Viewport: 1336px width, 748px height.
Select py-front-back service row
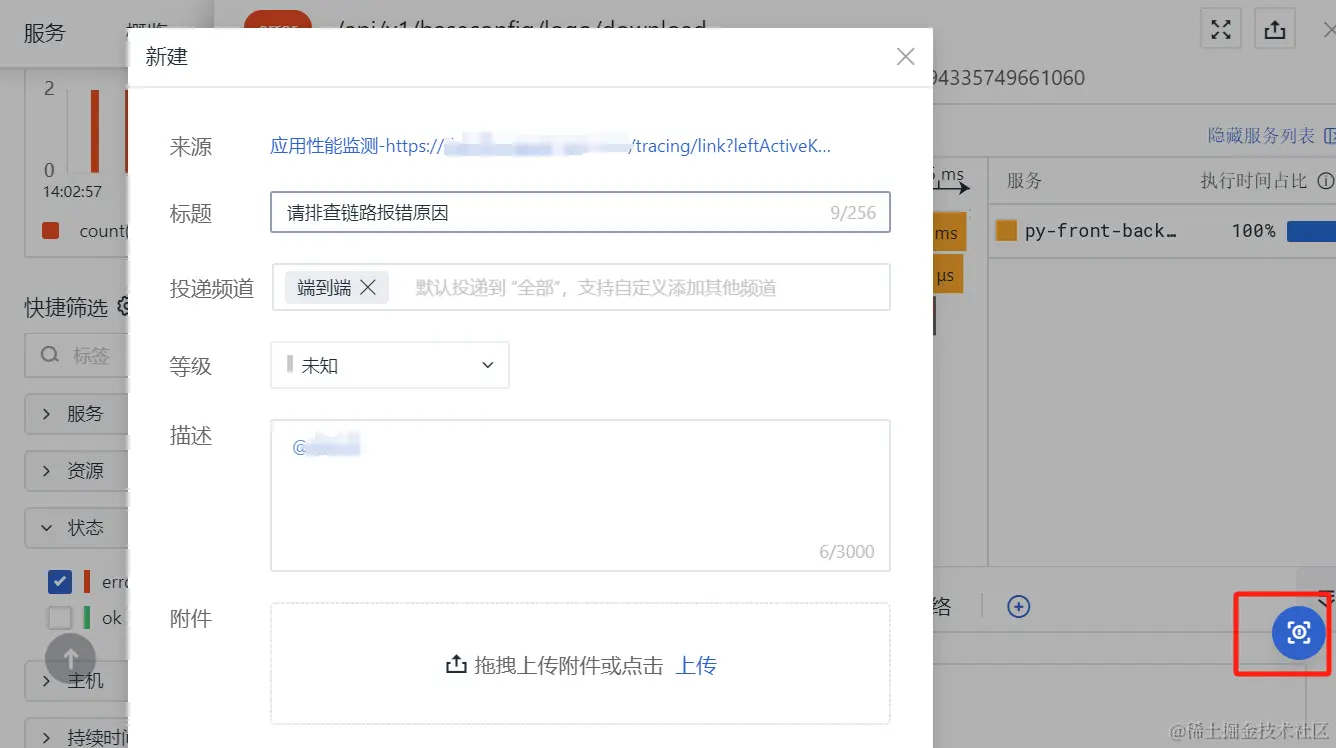[x=1162, y=231]
